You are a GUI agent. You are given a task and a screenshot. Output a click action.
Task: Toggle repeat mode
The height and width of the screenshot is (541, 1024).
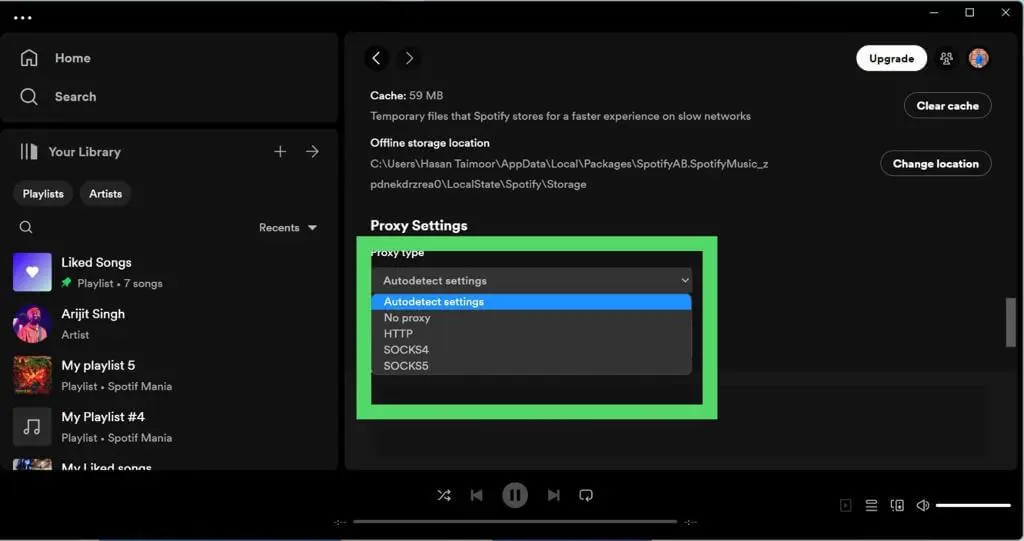click(586, 495)
